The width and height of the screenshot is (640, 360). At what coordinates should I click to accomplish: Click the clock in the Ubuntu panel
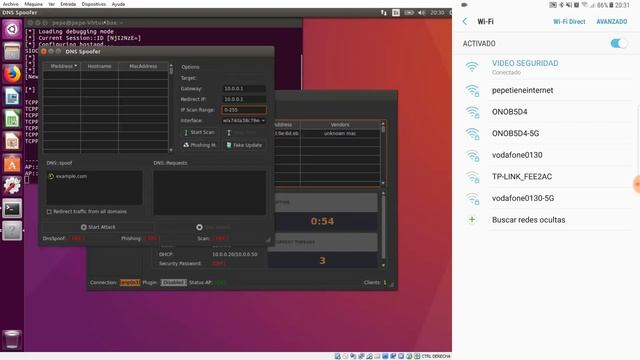point(437,13)
